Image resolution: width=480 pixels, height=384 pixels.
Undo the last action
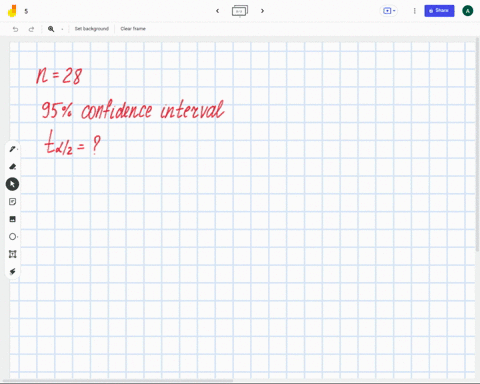pyautogui.click(x=15, y=29)
